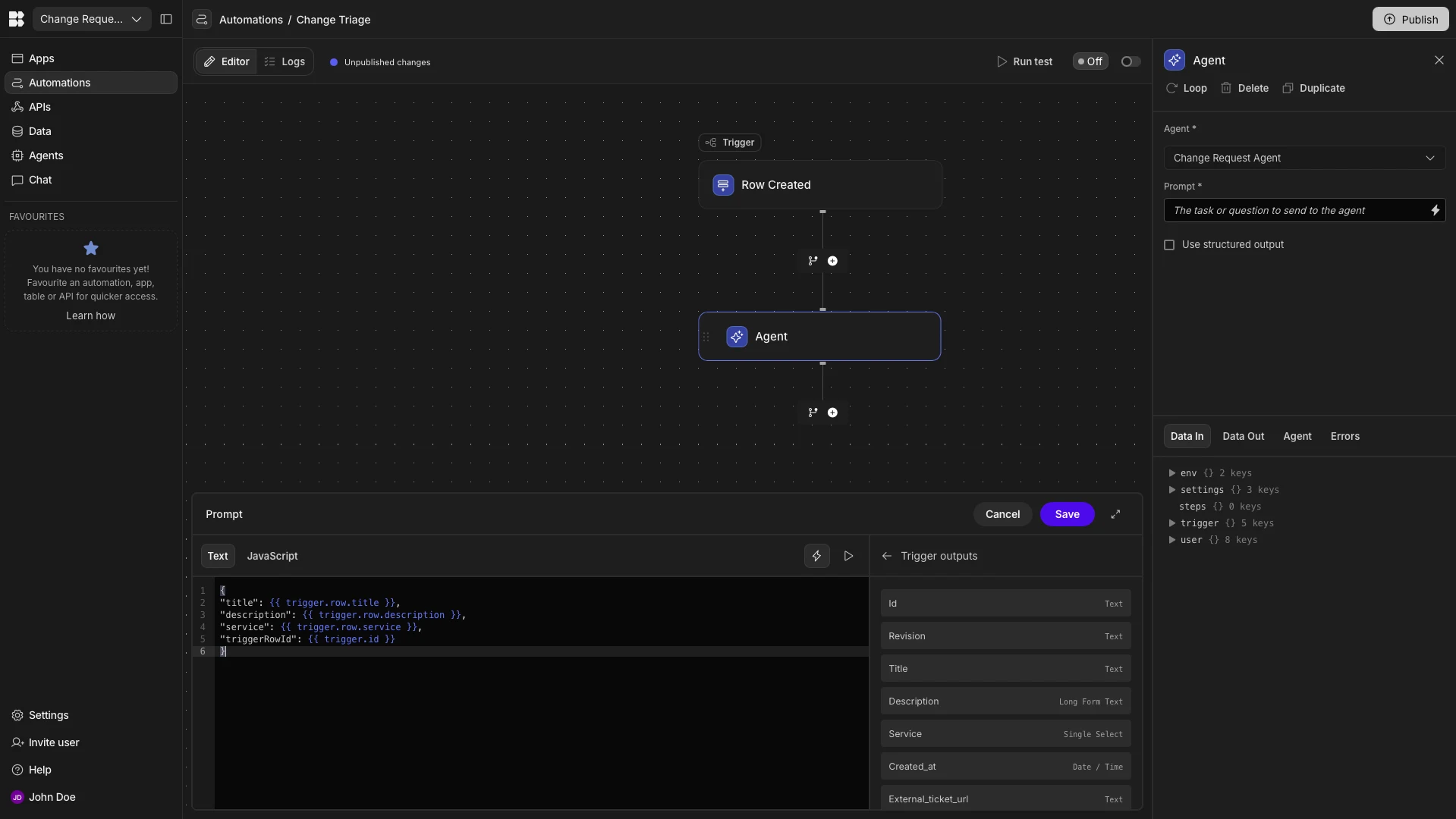
Task: Click Loop action for Agent step
Action: pos(1187,88)
